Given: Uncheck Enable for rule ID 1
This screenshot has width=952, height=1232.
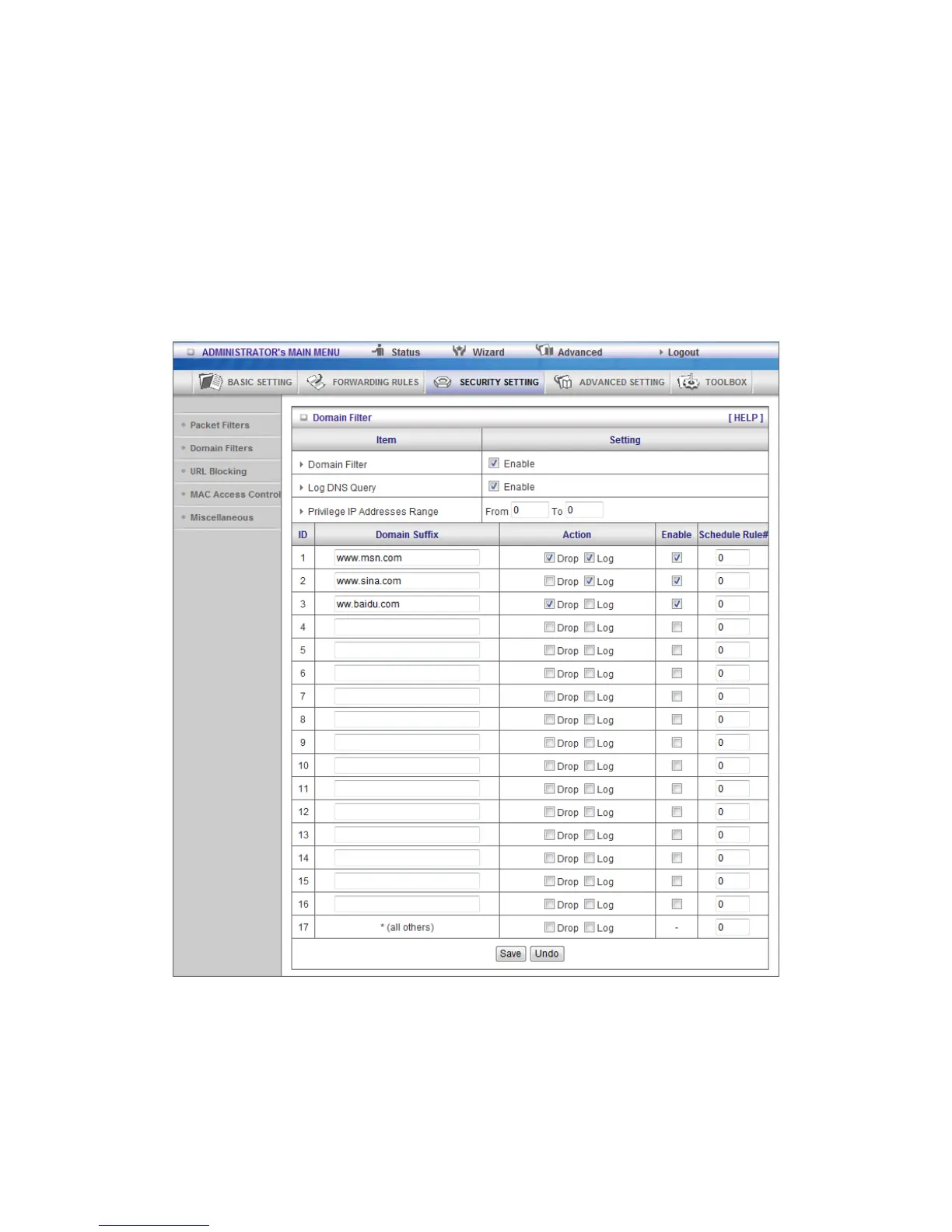Looking at the screenshot, I should pyautogui.click(x=677, y=558).
